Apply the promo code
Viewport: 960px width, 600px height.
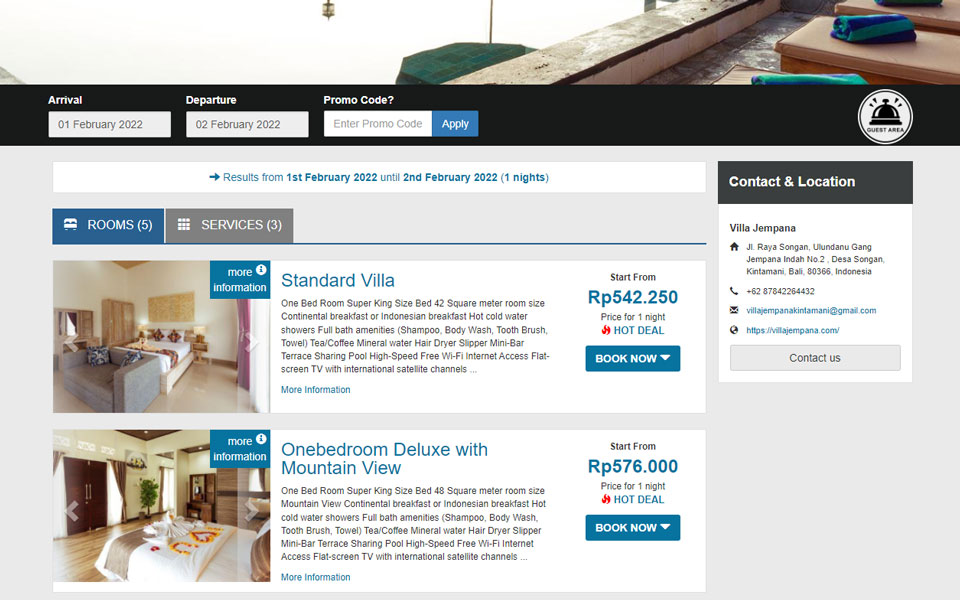point(455,124)
